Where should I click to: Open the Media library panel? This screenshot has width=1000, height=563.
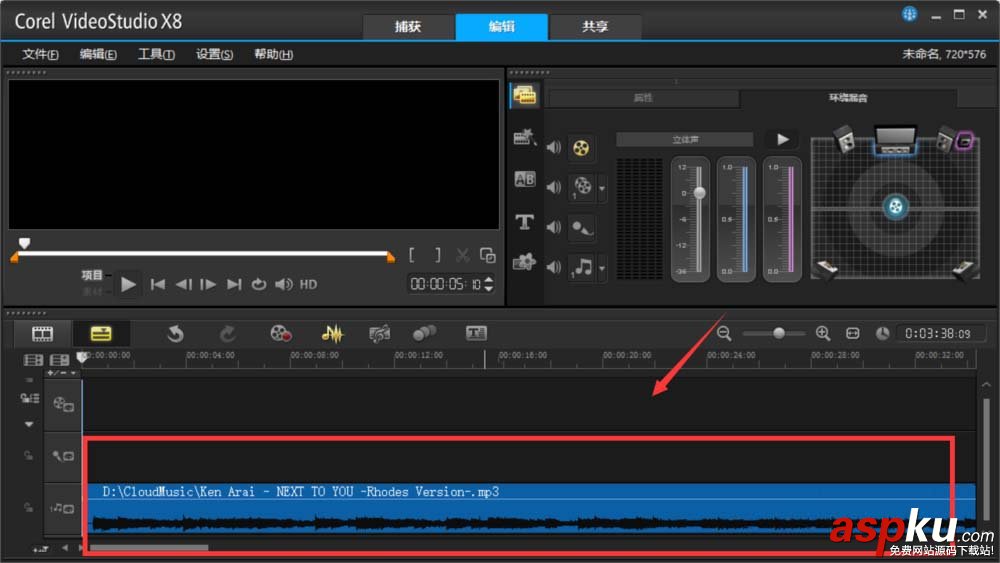pyautogui.click(x=524, y=96)
